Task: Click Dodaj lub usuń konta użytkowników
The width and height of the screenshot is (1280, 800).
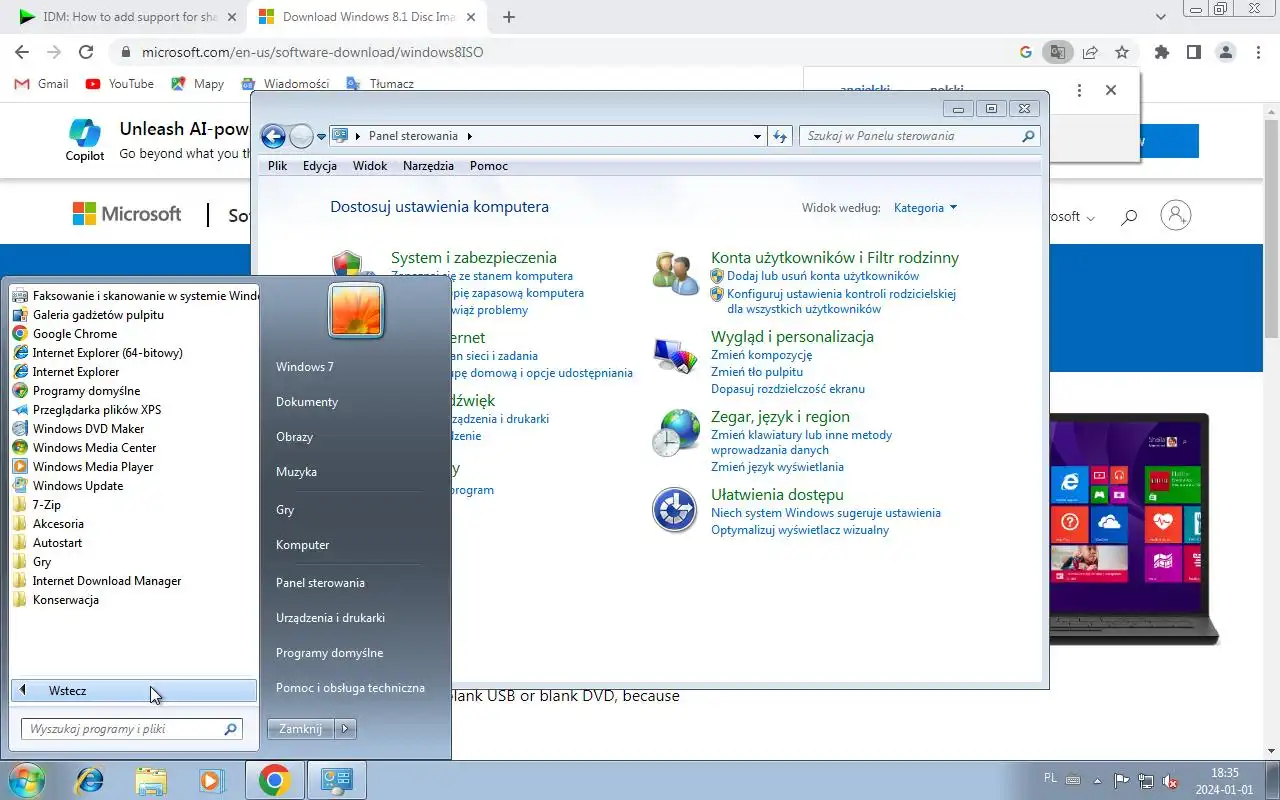Action: 823,276
